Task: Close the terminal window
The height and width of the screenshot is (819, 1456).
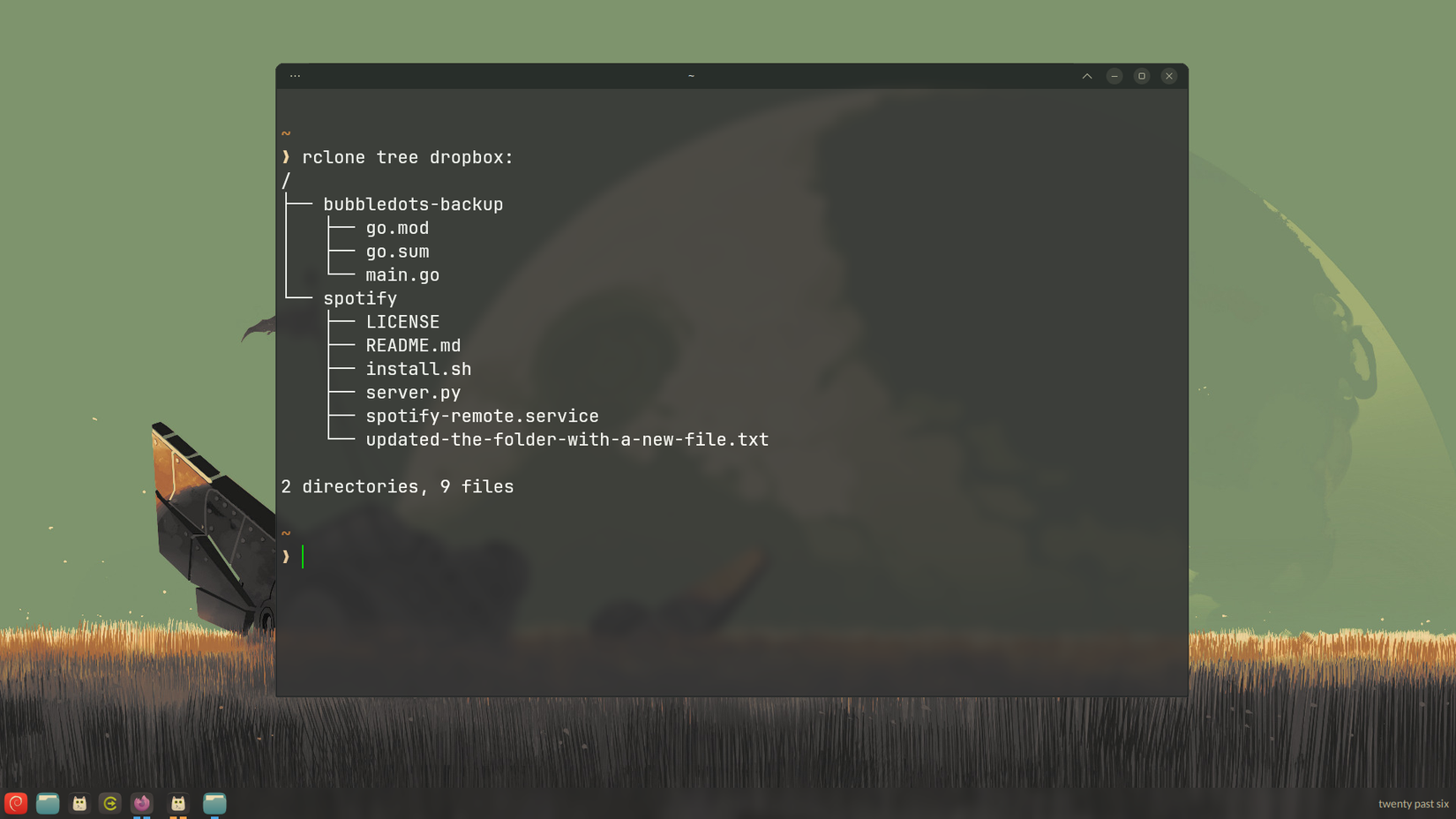Action: (x=1169, y=76)
